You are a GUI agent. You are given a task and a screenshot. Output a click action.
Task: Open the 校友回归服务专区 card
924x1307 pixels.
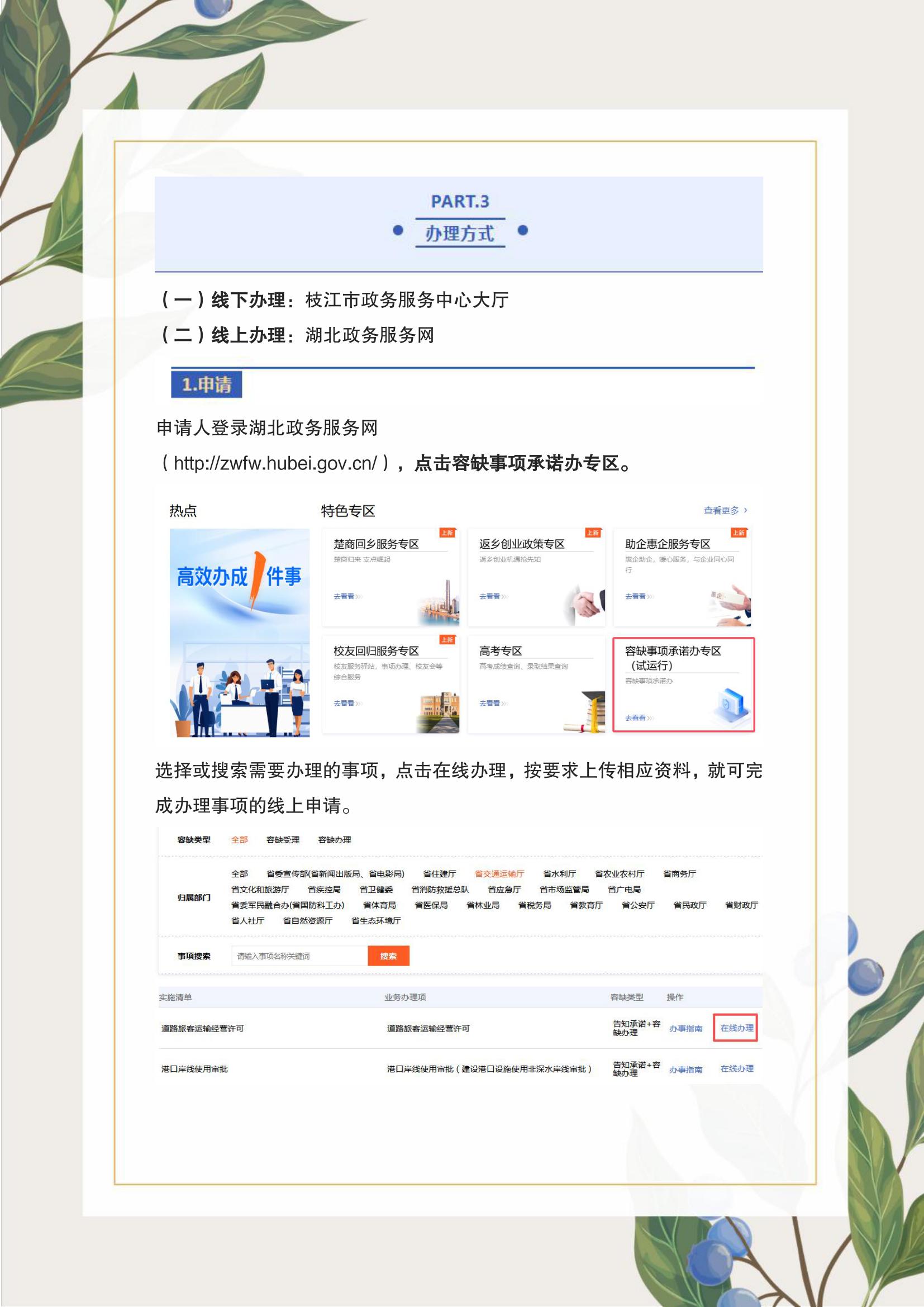[x=390, y=685]
